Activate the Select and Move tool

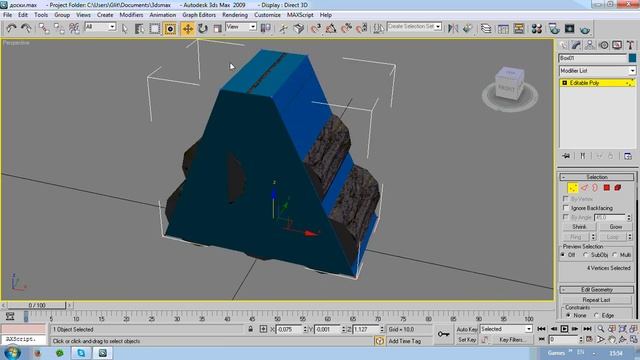pos(188,29)
